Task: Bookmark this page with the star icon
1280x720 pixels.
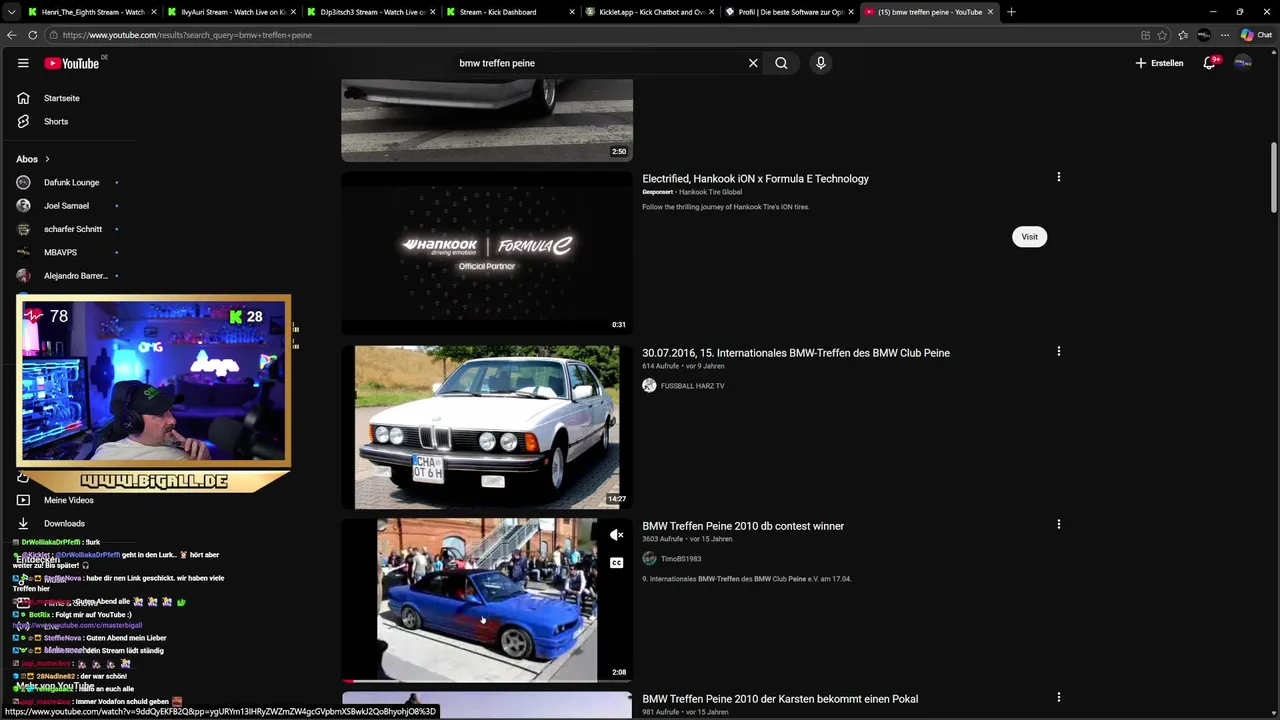Action: (1162, 35)
